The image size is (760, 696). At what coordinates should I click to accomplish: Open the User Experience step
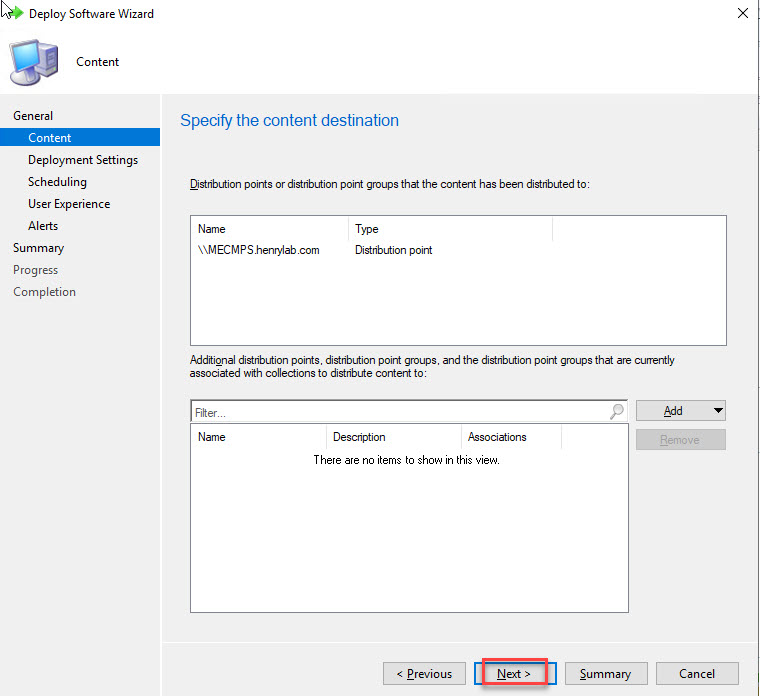69,204
